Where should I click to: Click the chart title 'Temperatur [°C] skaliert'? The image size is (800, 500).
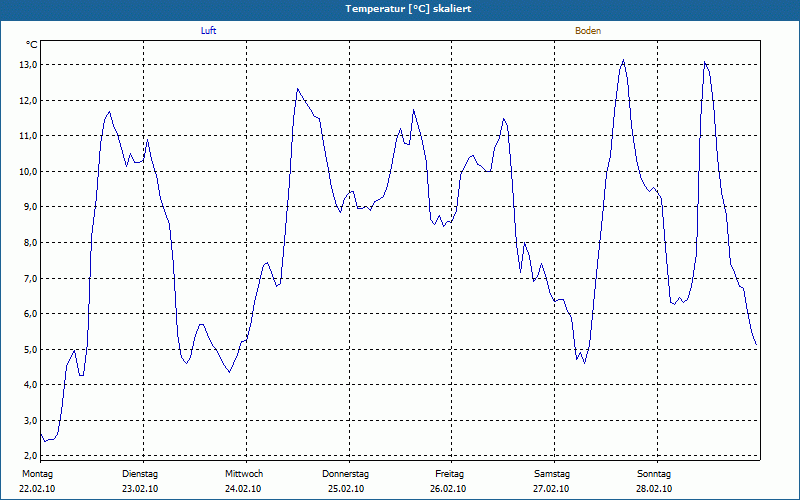(408, 9)
